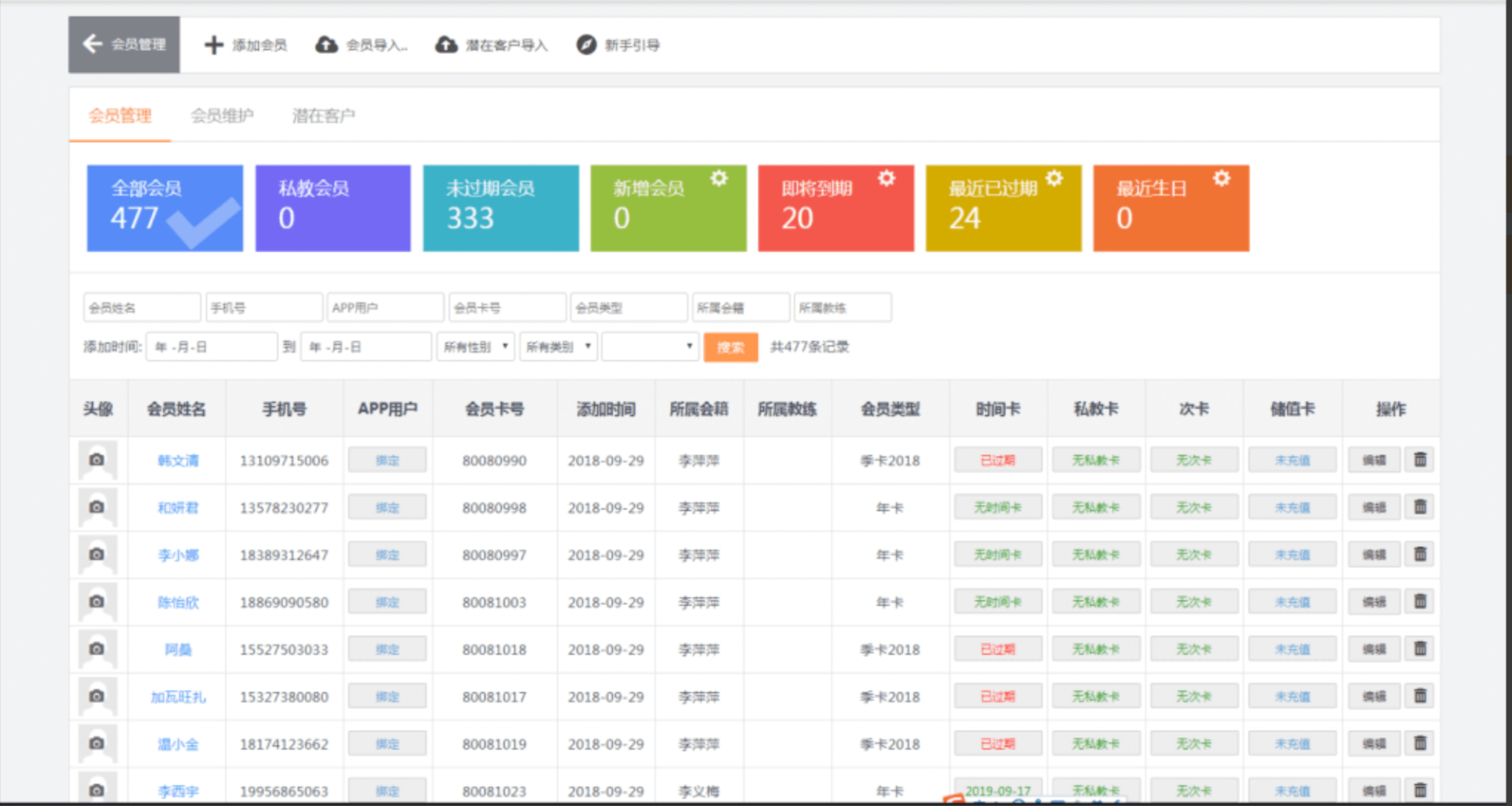Open settings gear on 新增会员 card

point(719,179)
